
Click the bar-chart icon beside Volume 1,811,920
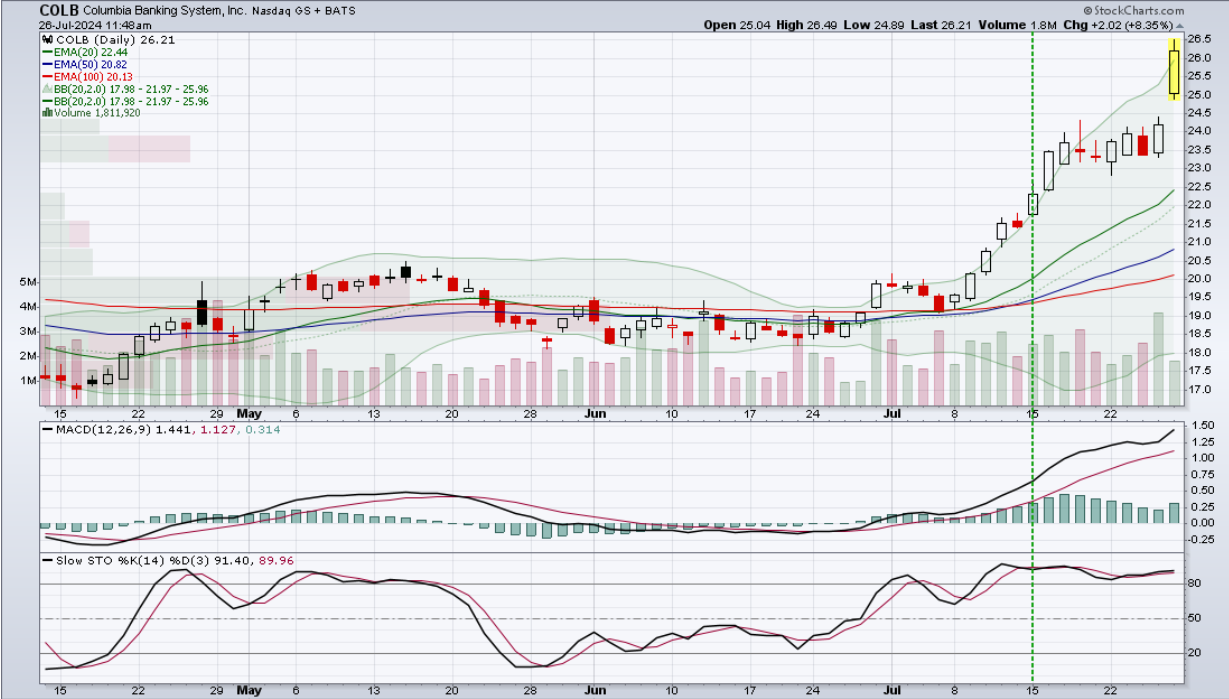click(x=45, y=113)
